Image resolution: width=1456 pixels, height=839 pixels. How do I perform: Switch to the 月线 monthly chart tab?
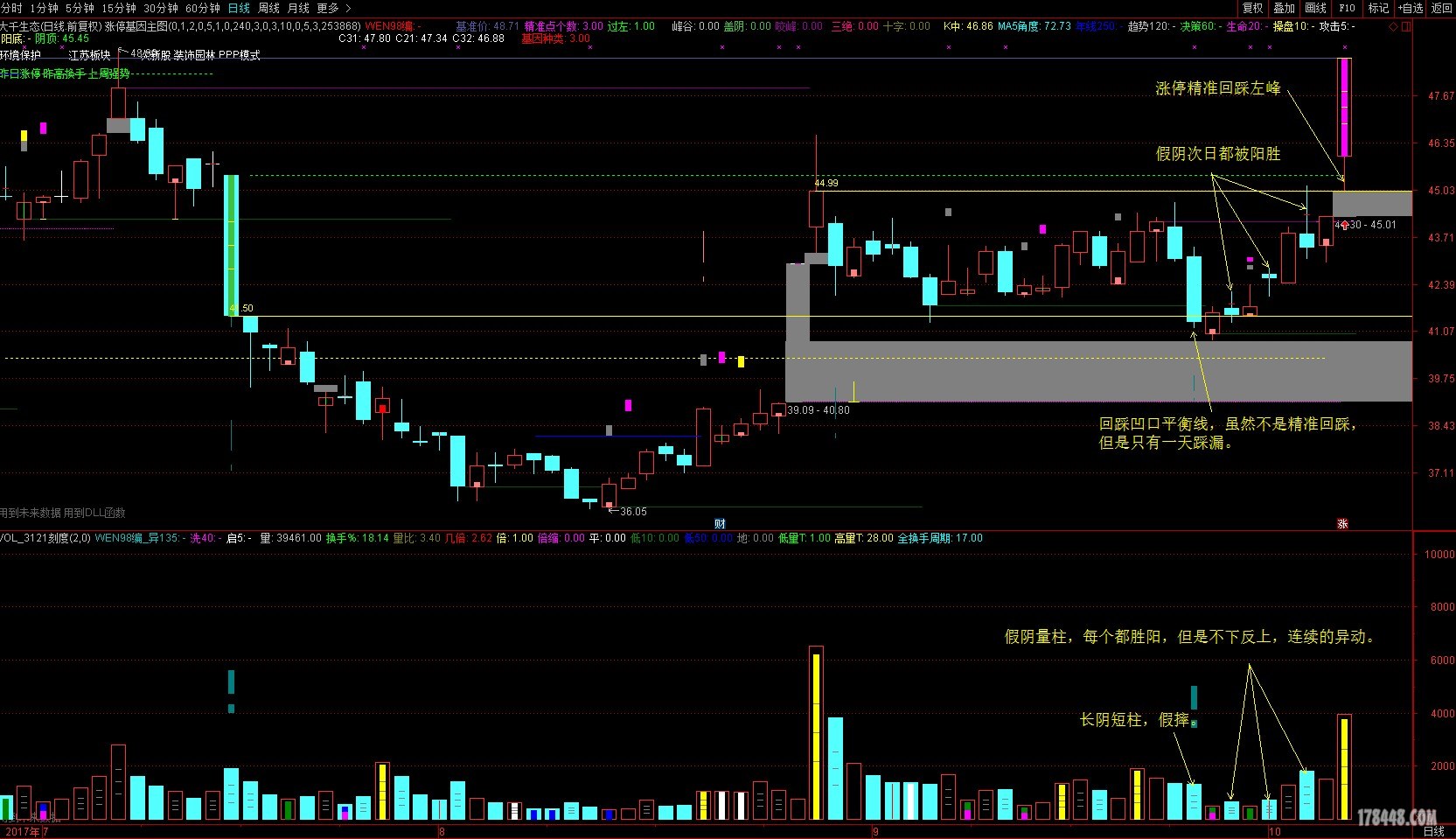tap(298, 8)
